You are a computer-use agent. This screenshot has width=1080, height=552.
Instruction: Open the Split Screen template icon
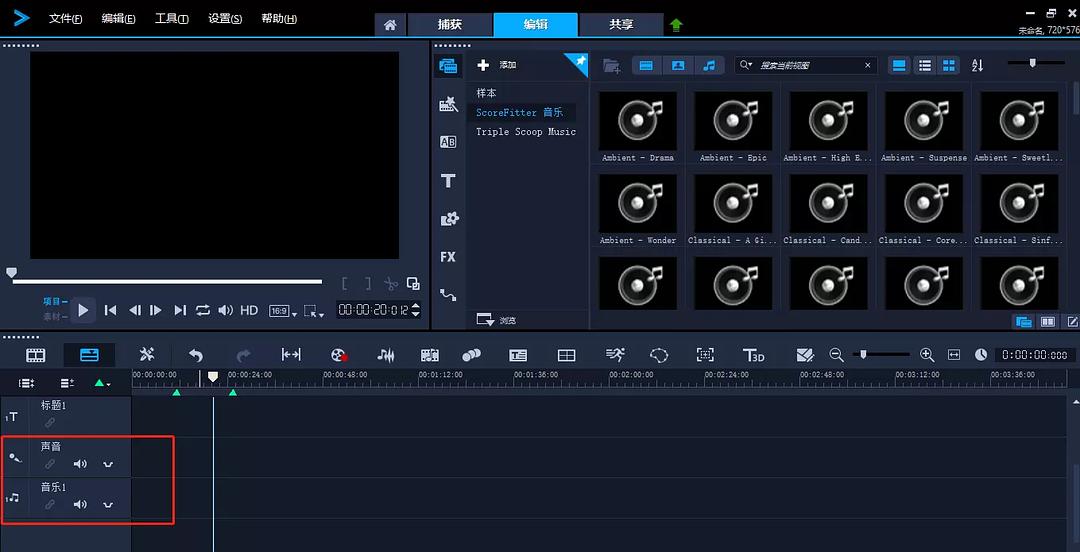804,355
